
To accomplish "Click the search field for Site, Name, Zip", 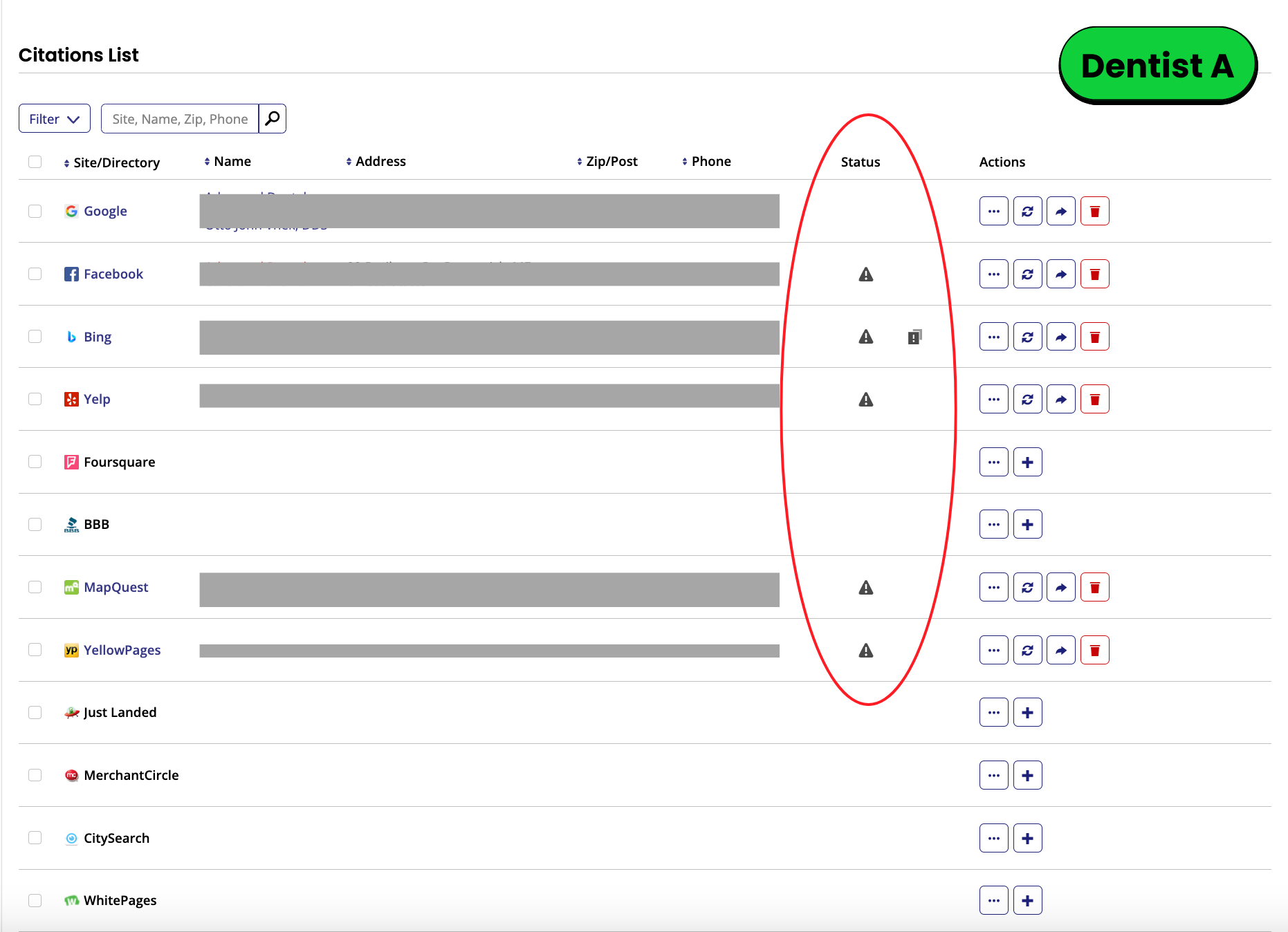I will coord(180,118).
